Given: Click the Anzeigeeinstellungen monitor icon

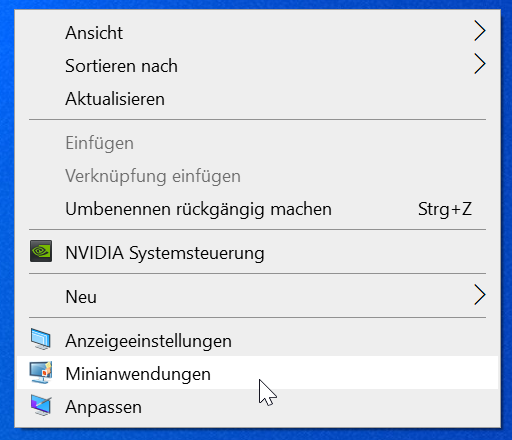Looking at the screenshot, I should click(x=41, y=339).
